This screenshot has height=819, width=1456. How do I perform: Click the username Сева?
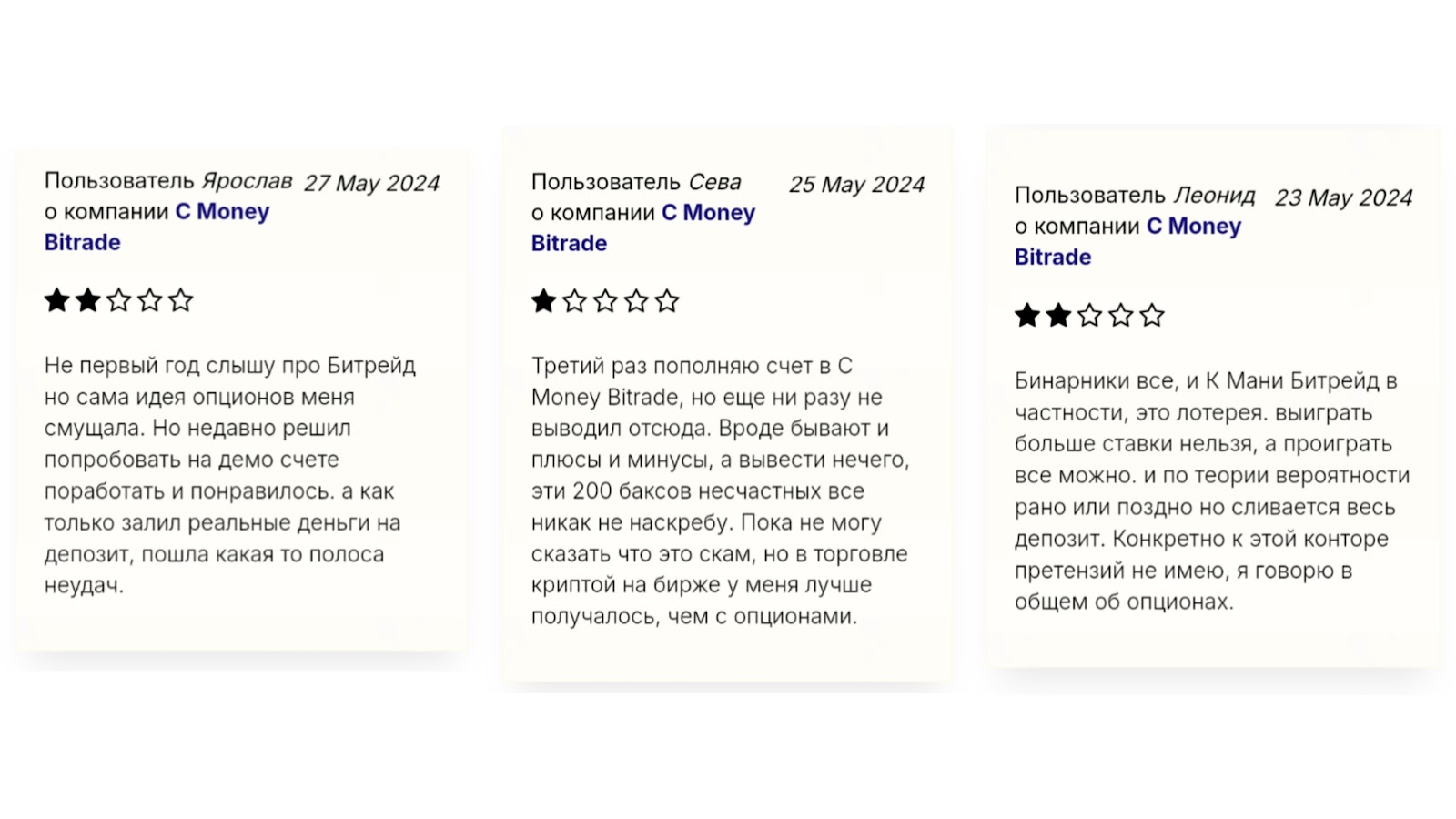[714, 182]
